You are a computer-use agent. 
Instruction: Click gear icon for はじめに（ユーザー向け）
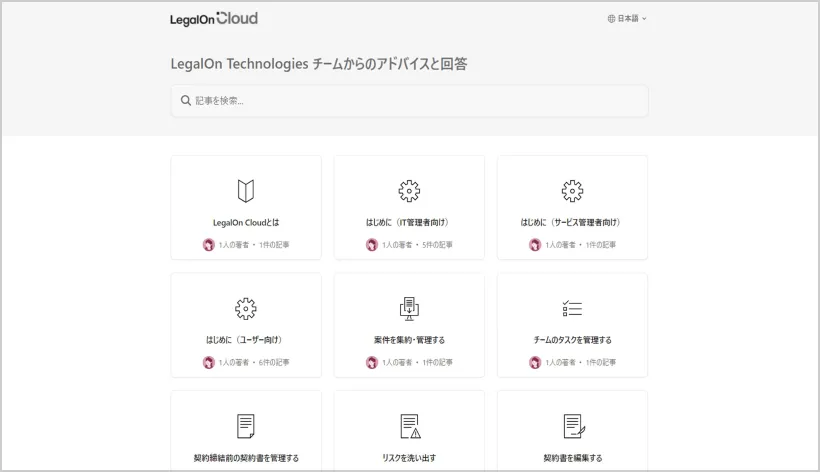pos(246,308)
